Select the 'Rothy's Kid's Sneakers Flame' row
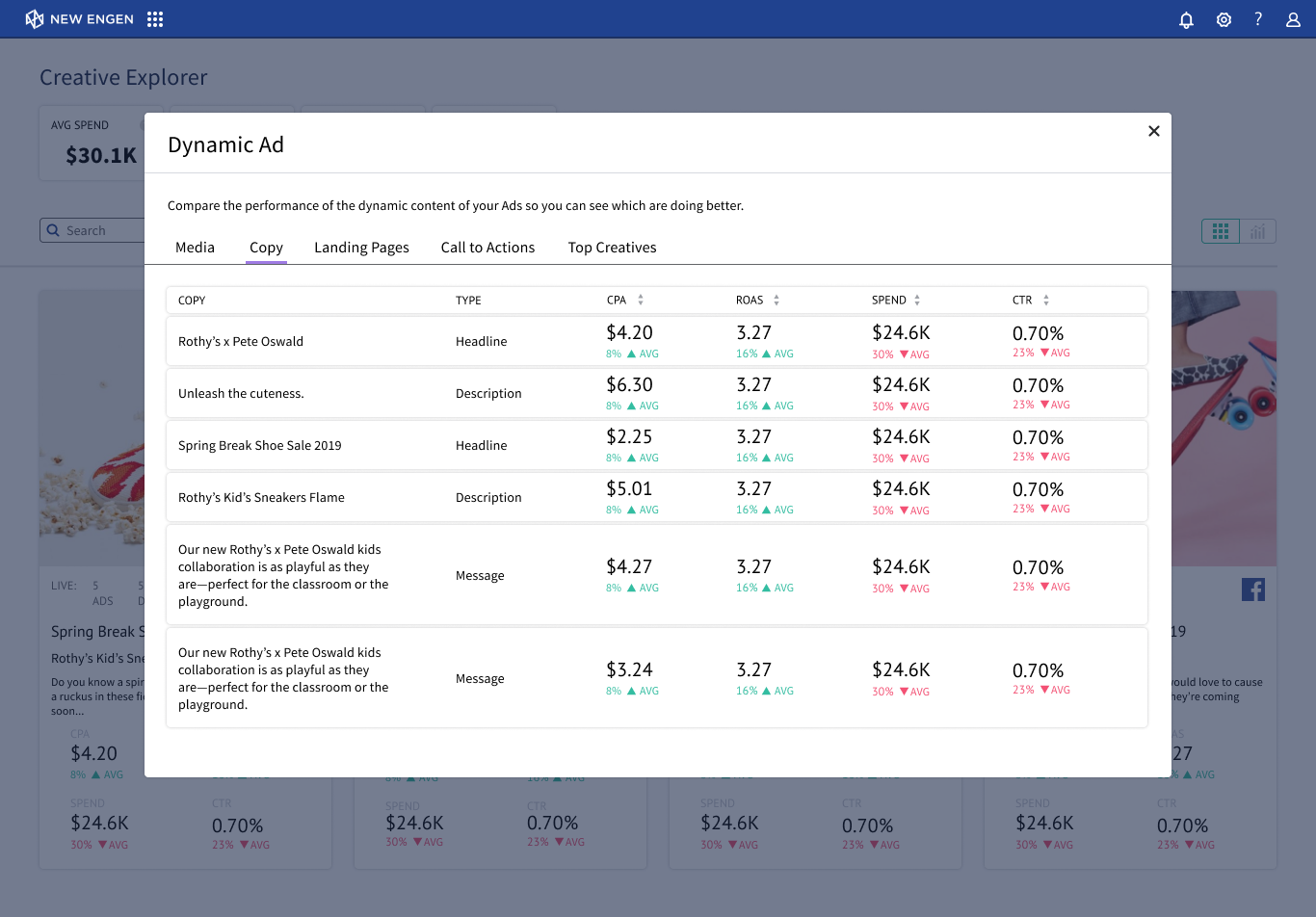This screenshot has height=917, width=1316. [657, 497]
